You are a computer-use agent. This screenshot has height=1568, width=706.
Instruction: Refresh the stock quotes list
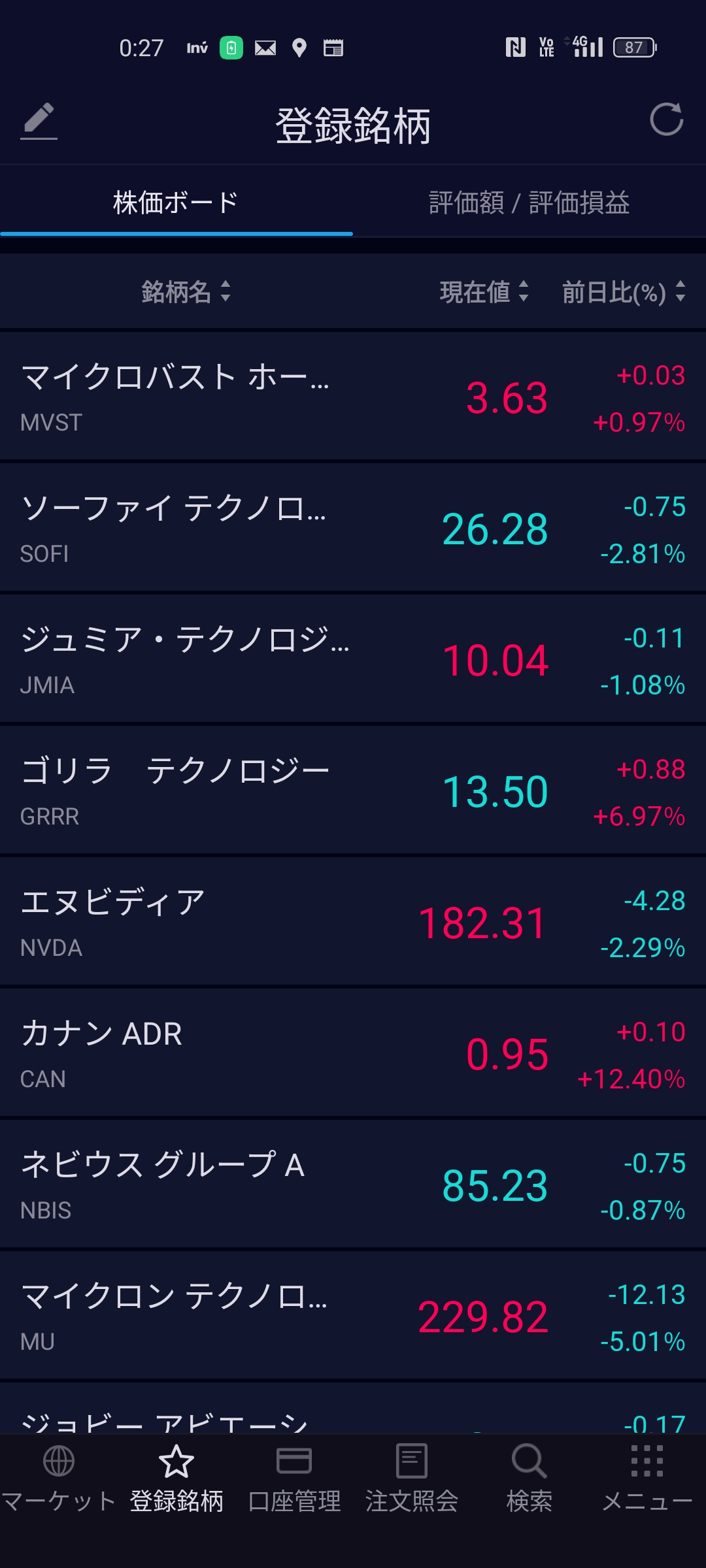click(666, 120)
